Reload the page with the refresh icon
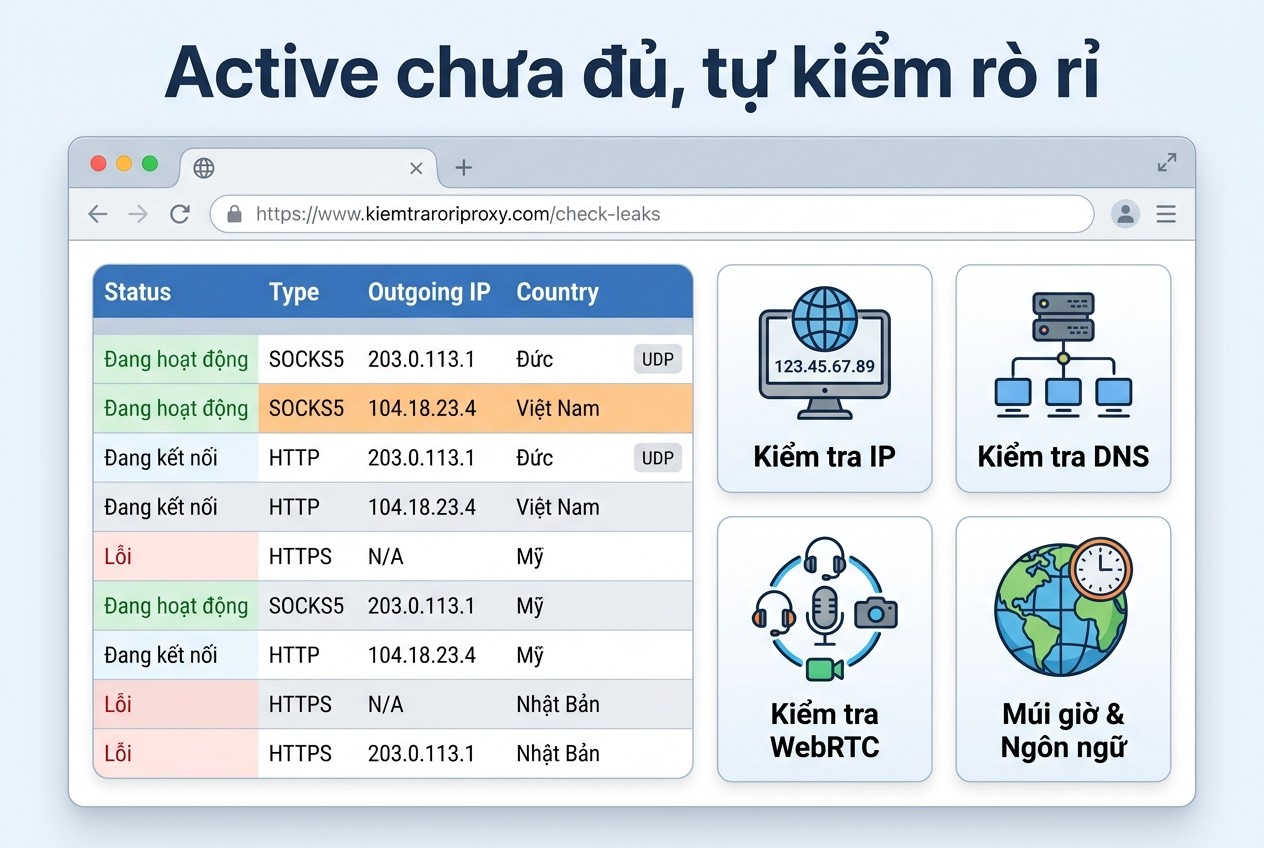The width and height of the screenshot is (1264, 848). tap(180, 214)
